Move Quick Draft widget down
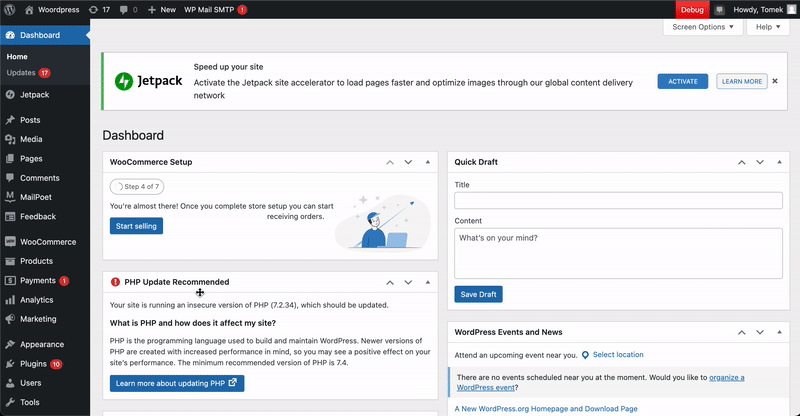 (x=760, y=162)
